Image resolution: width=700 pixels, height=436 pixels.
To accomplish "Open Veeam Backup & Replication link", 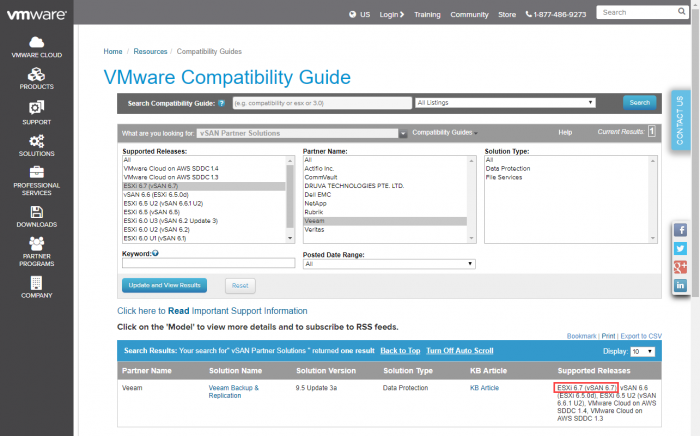I will pyautogui.click(x=233, y=391).
